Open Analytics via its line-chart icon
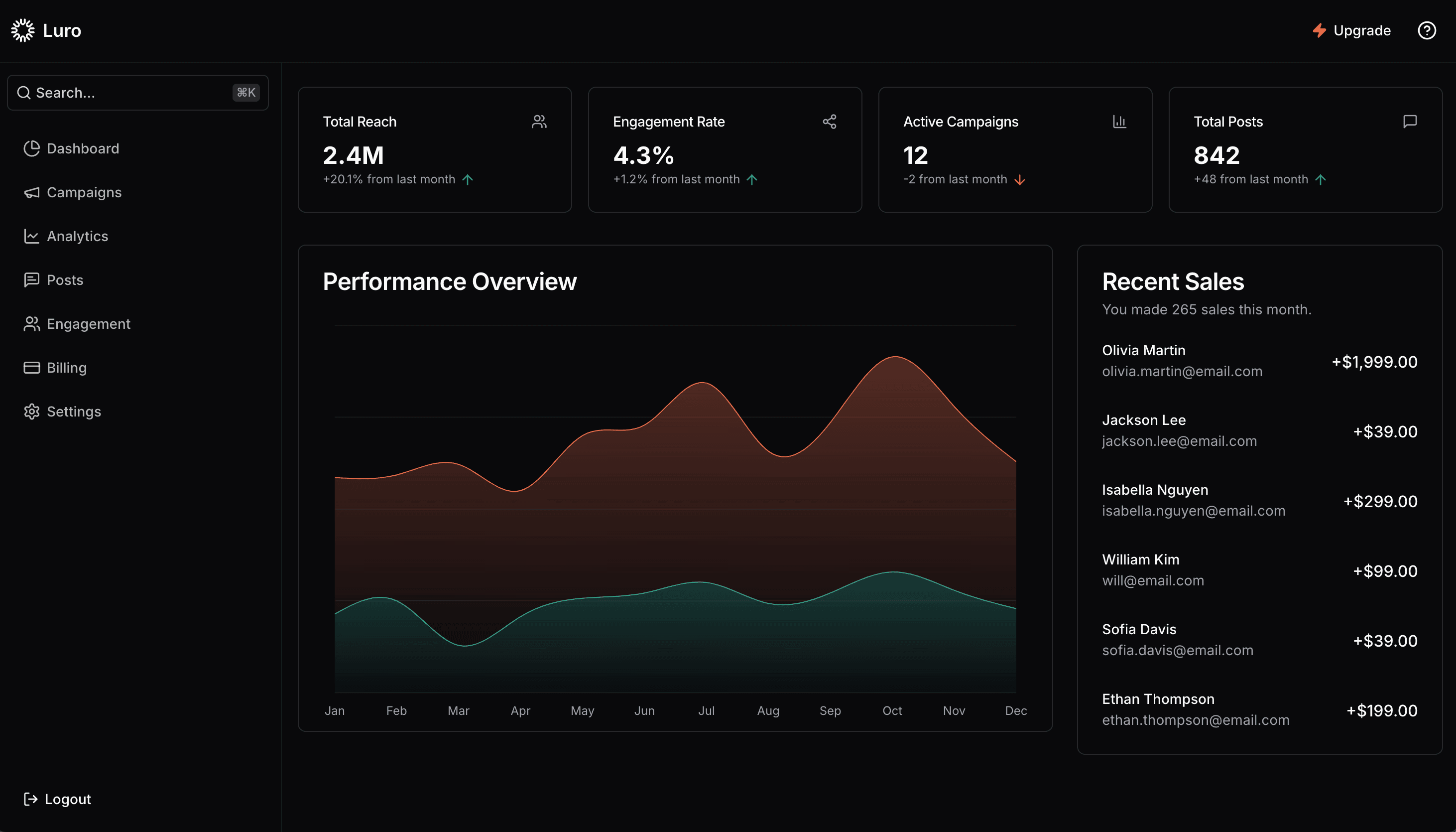Screen dimensions: 1456x832 pyautogui.click(x=32, y=236)
